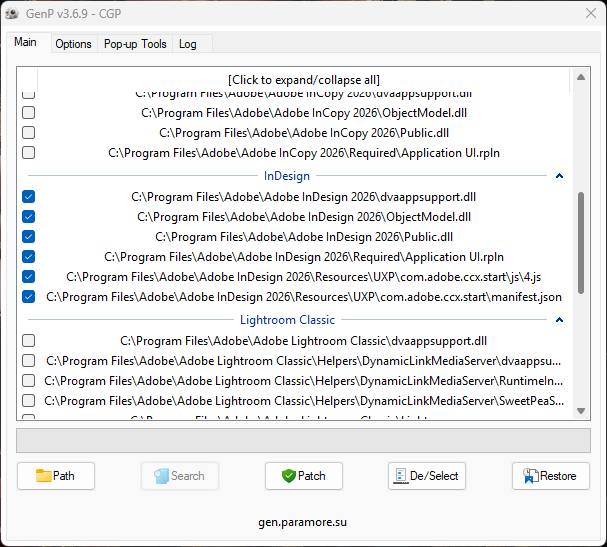Click the Path button

click(56, 476)
